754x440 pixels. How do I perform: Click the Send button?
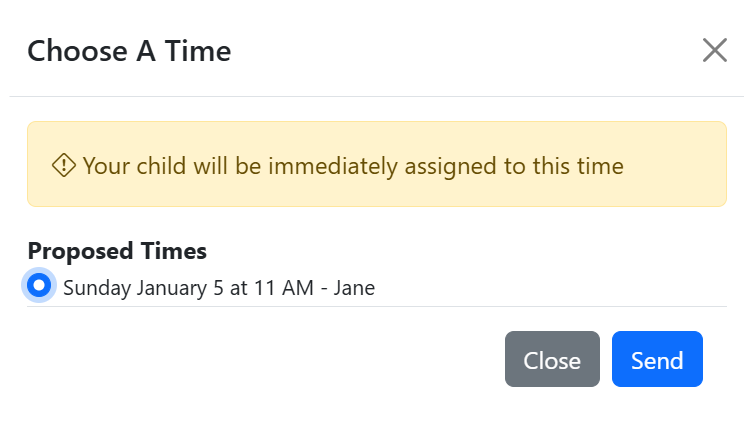pos(657,359)
